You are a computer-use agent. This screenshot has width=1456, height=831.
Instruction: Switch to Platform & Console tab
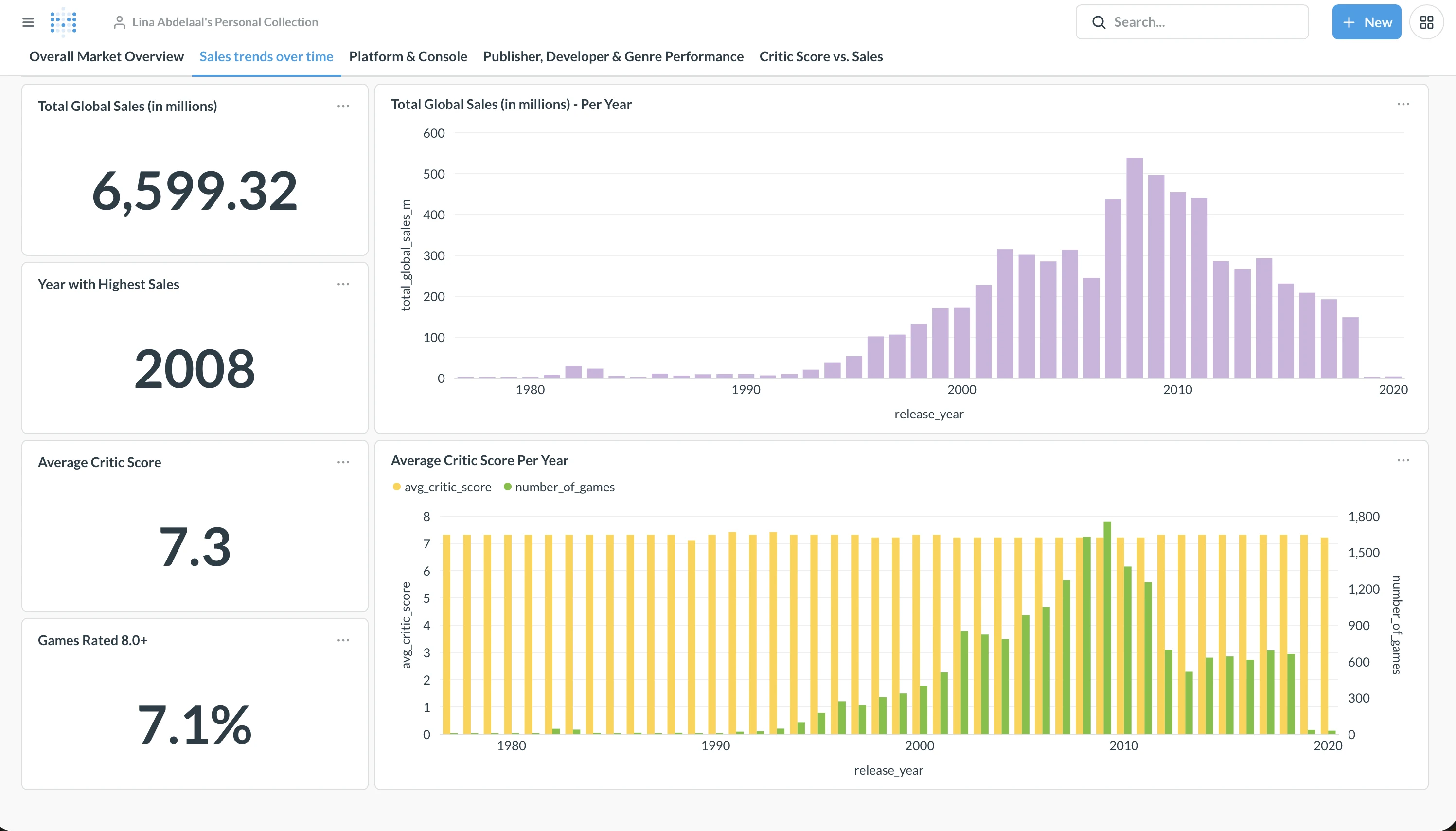point(408,56)
